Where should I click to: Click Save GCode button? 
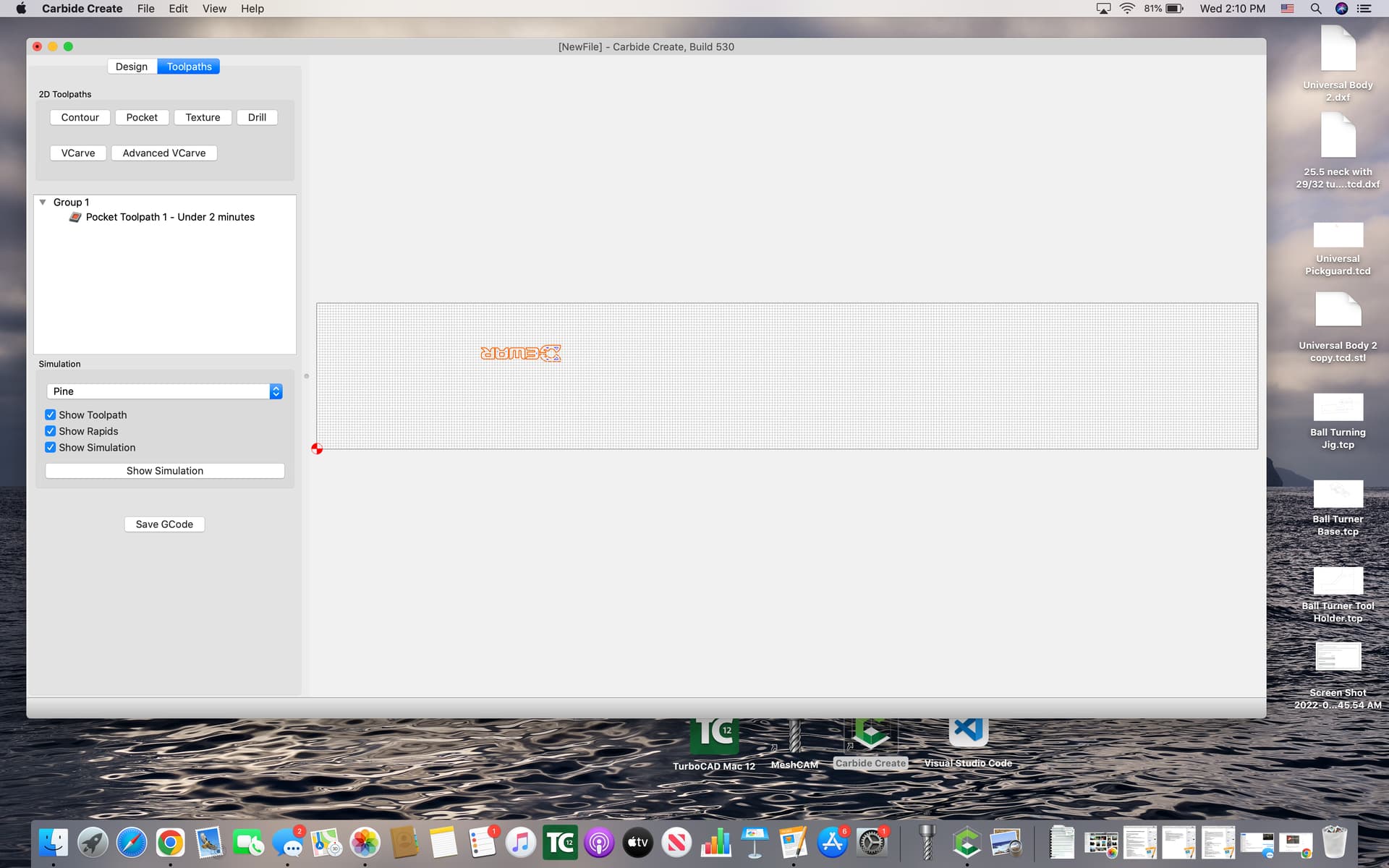click(x=164, y=524)
